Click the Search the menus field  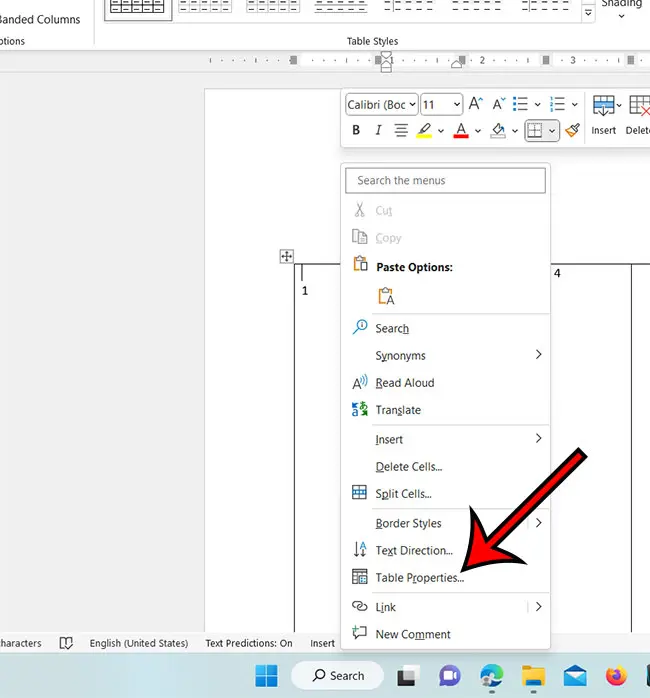coord(445,180)
